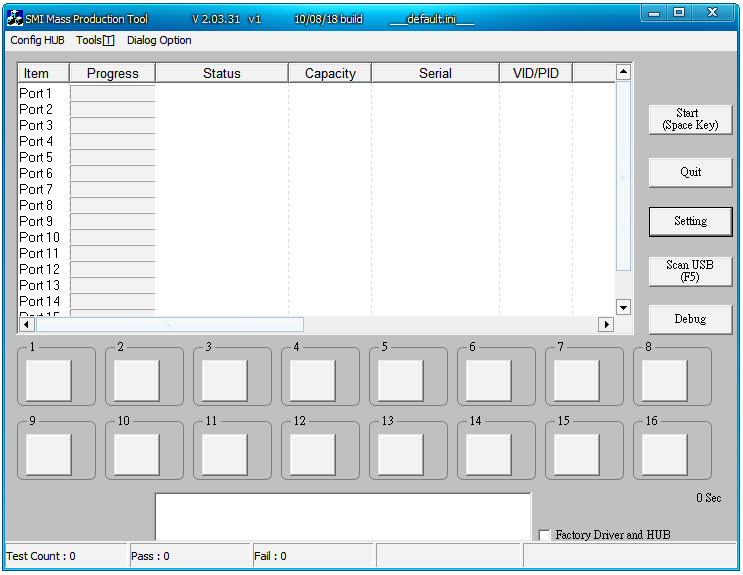Image resolution: width=743 pixels, height=575 pixels.
Task: Click the port 1 slot box
Action: pos(49,381)
